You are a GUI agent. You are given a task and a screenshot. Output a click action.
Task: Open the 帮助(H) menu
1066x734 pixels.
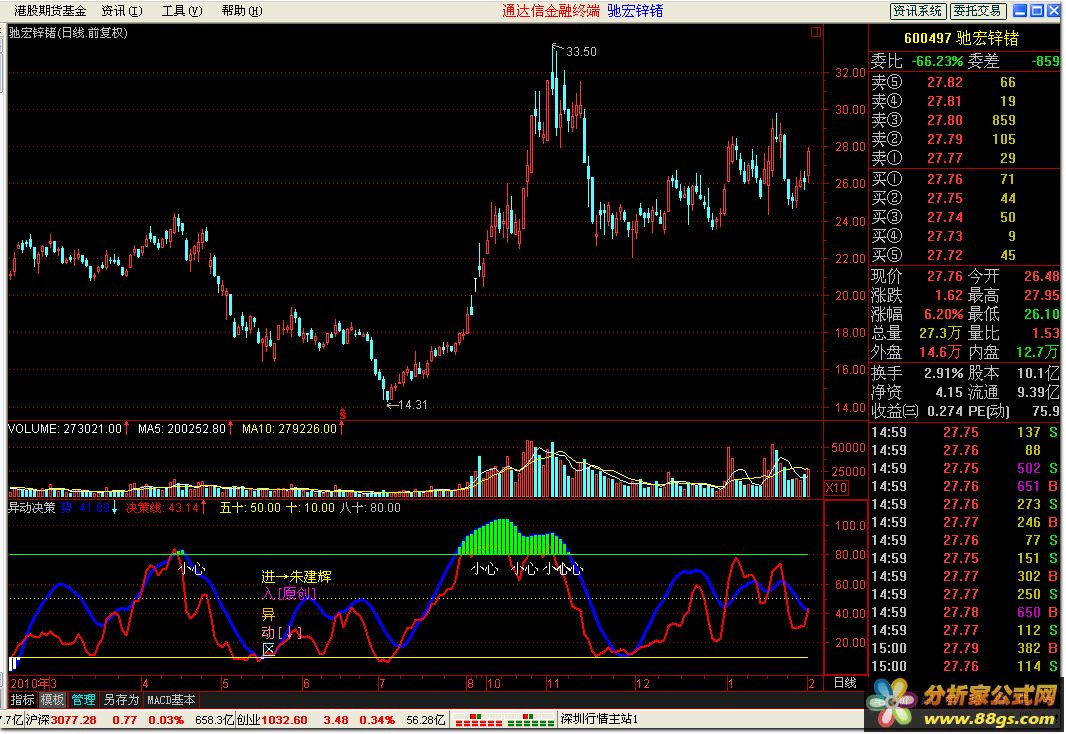(x=241, y=11)
